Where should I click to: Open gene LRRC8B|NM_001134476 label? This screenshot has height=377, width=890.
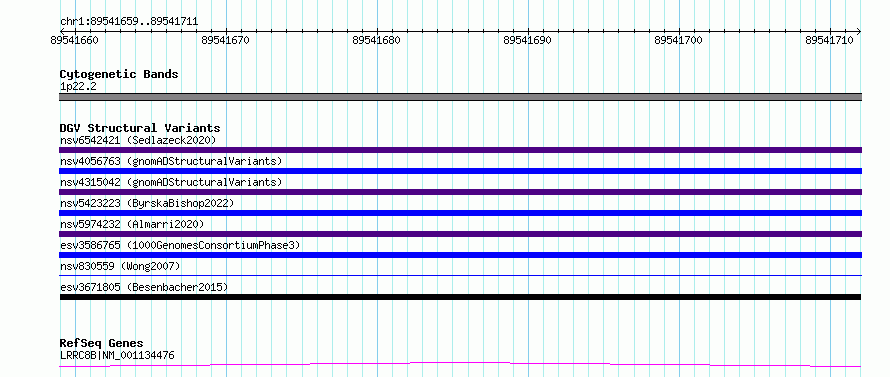click(117, 355)
